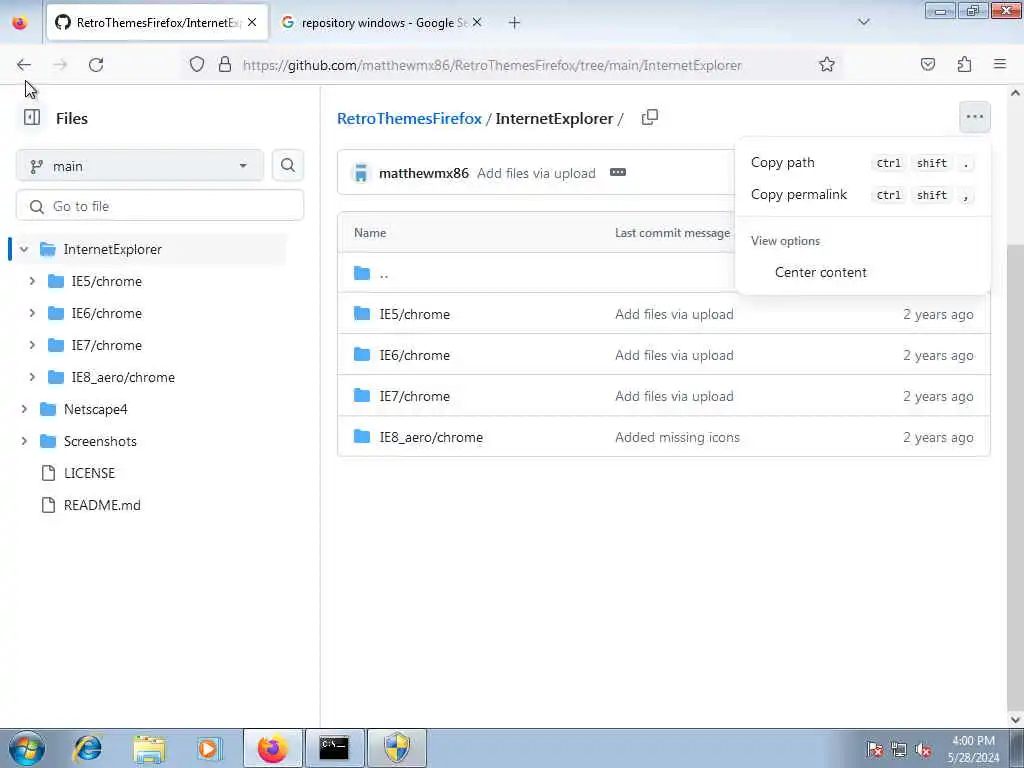The width and height of the screenshot is (1024, 768).
Task: Focus the Go to file input
Action: [160, 206]
